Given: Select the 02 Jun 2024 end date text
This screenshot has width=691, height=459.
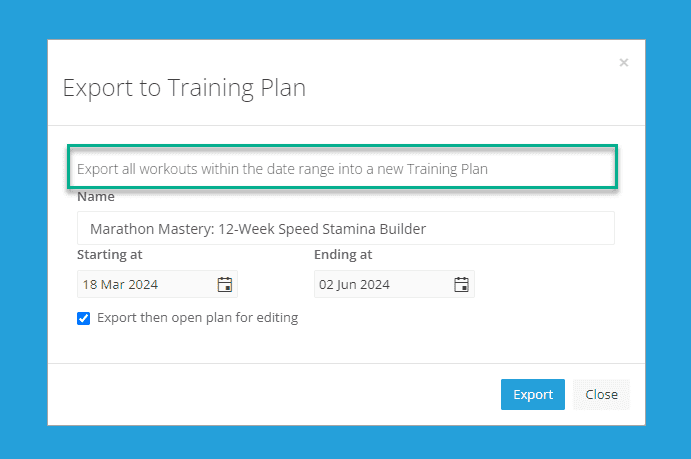Looking at the screenshot, I should (354, 285).
